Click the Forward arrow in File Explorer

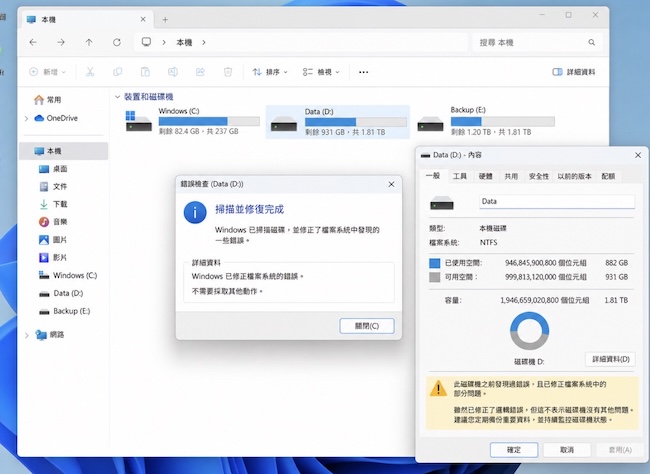point(61,42)
